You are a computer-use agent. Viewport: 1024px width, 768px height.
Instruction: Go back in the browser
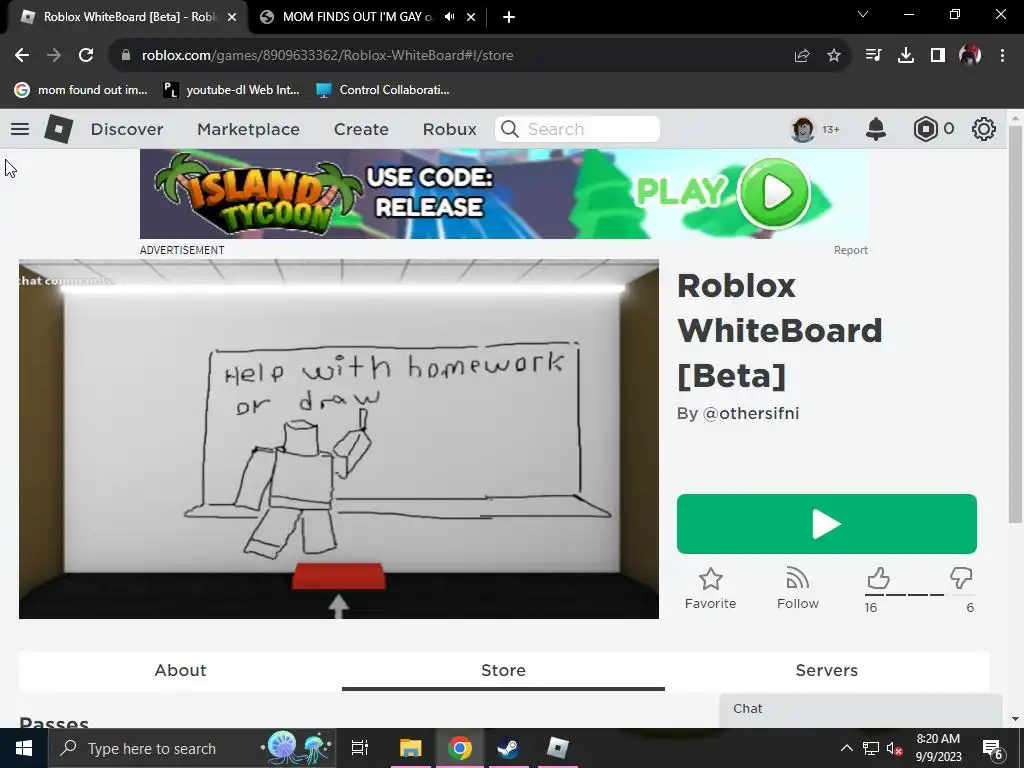coord(22,56)
